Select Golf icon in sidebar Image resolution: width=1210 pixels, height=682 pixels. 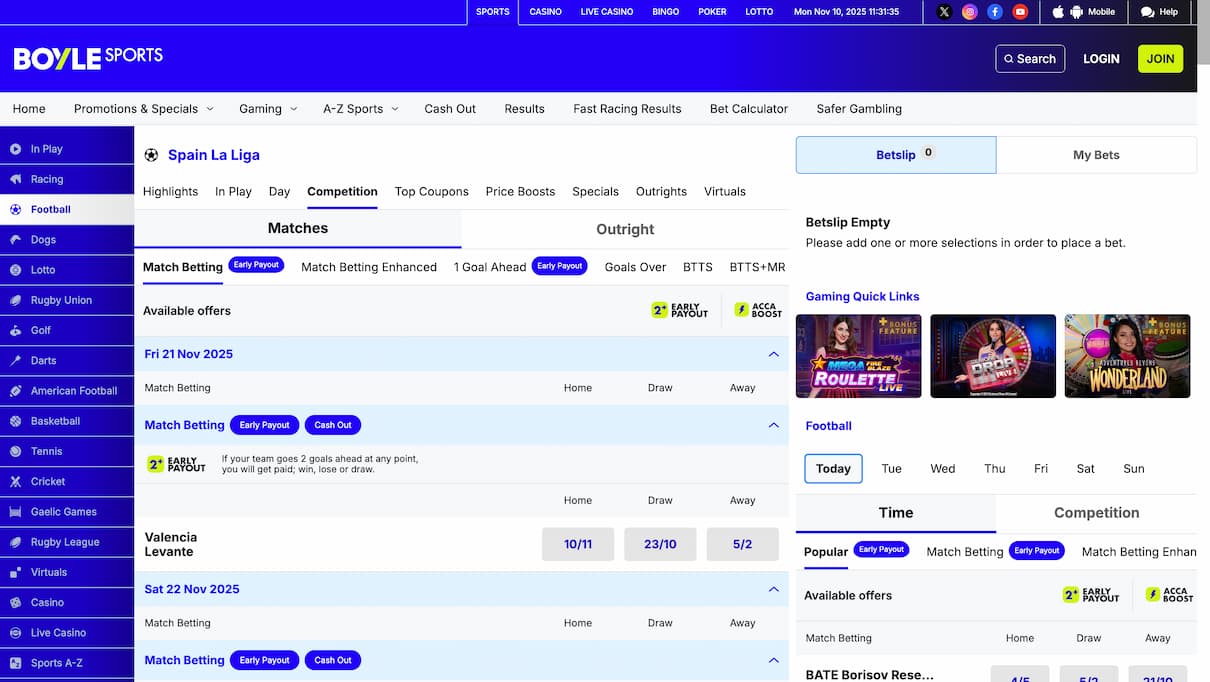[15, 330]
